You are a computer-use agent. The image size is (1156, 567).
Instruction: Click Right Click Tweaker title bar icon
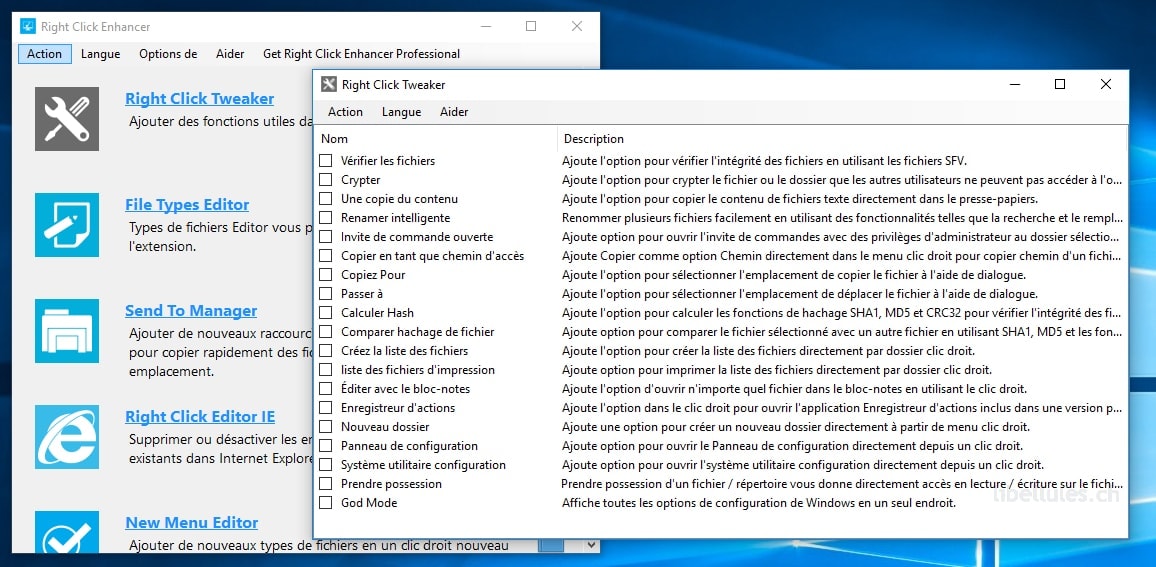(329, 85)
